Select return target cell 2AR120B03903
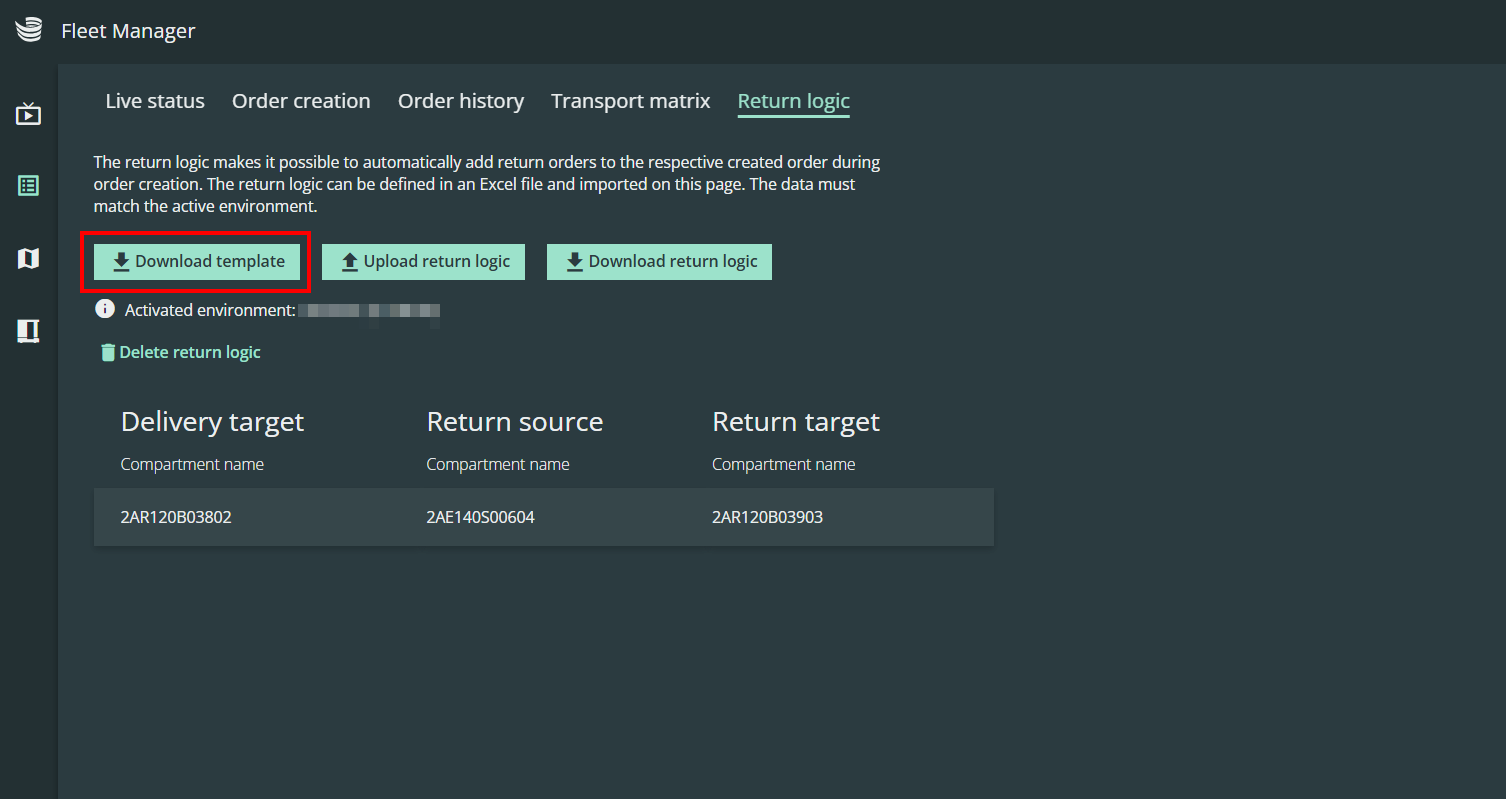 (768, 517)
